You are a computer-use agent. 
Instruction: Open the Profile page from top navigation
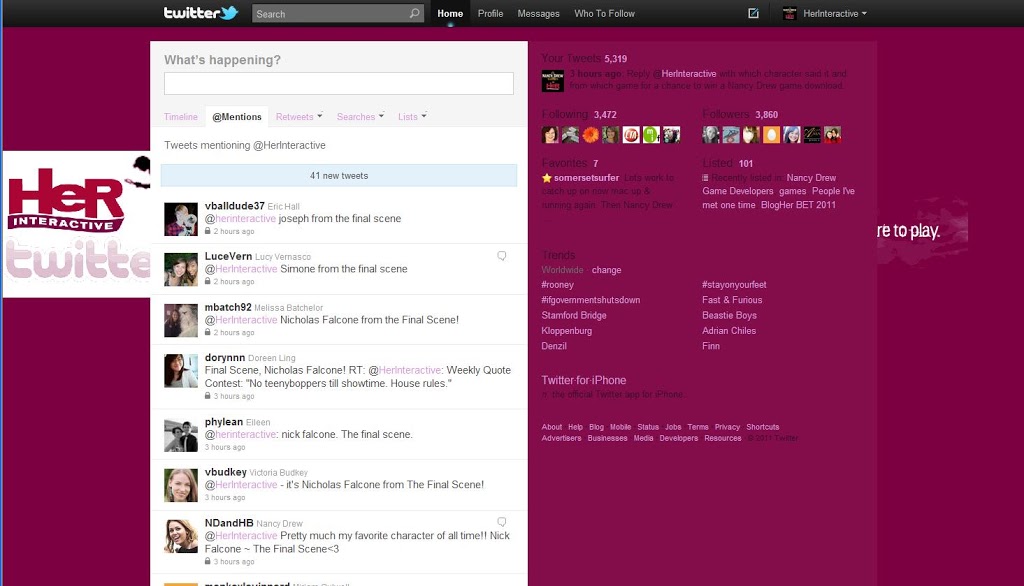click(x=490, y=13)
